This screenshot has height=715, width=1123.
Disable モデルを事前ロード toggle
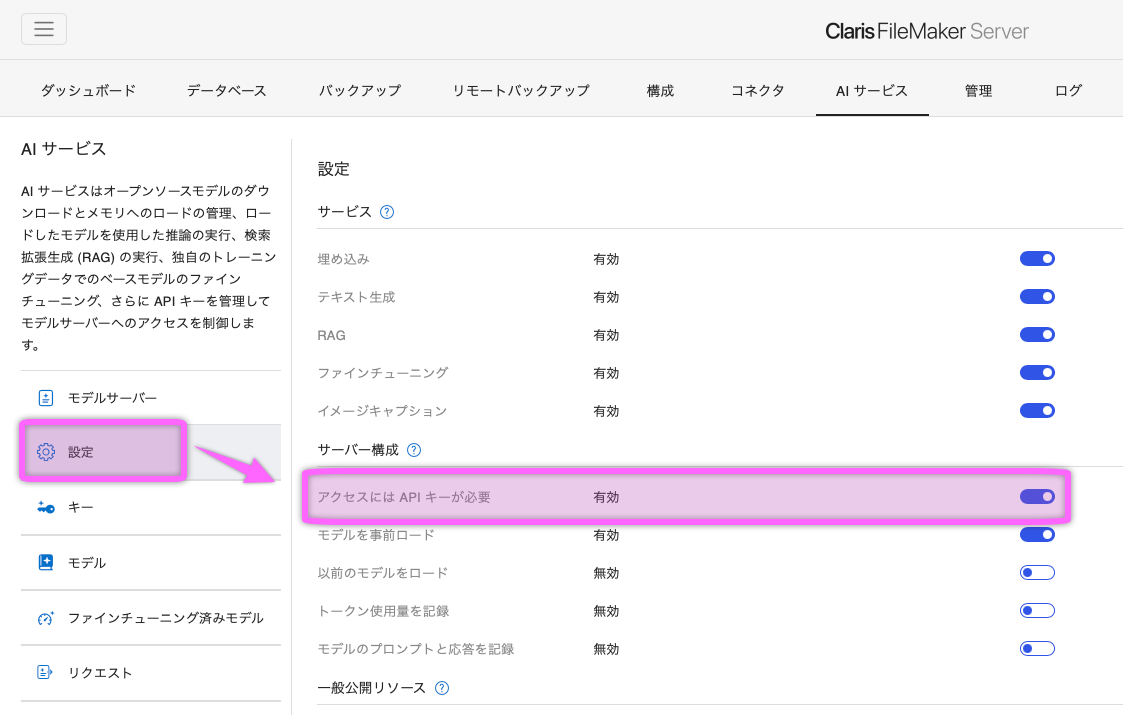[1037, 534]
